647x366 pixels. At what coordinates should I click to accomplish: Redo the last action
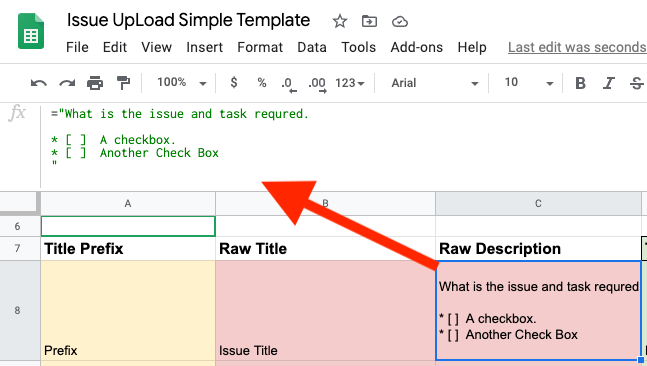coord(67,83)
